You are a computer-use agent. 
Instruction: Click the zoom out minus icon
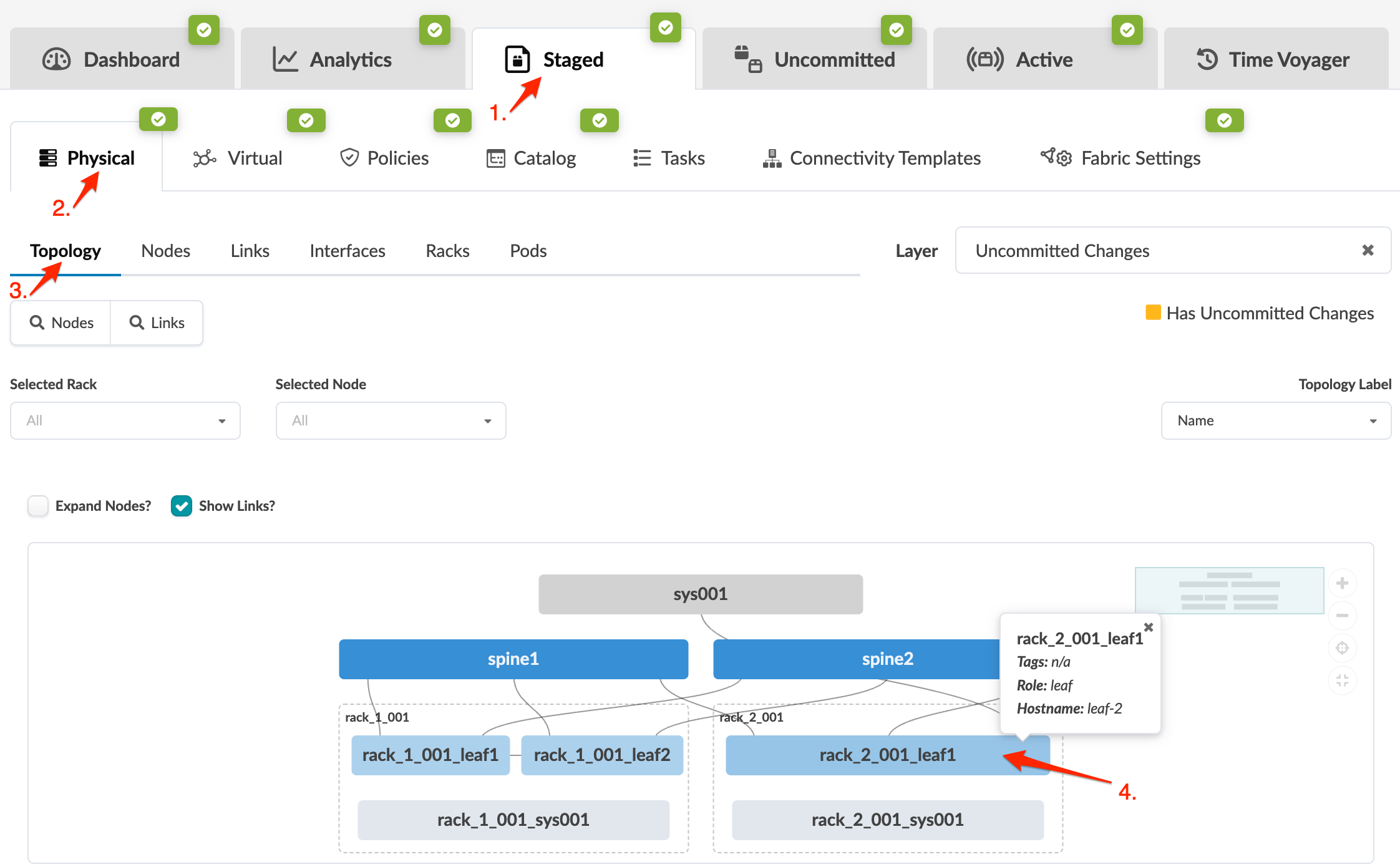point(1342,616)
